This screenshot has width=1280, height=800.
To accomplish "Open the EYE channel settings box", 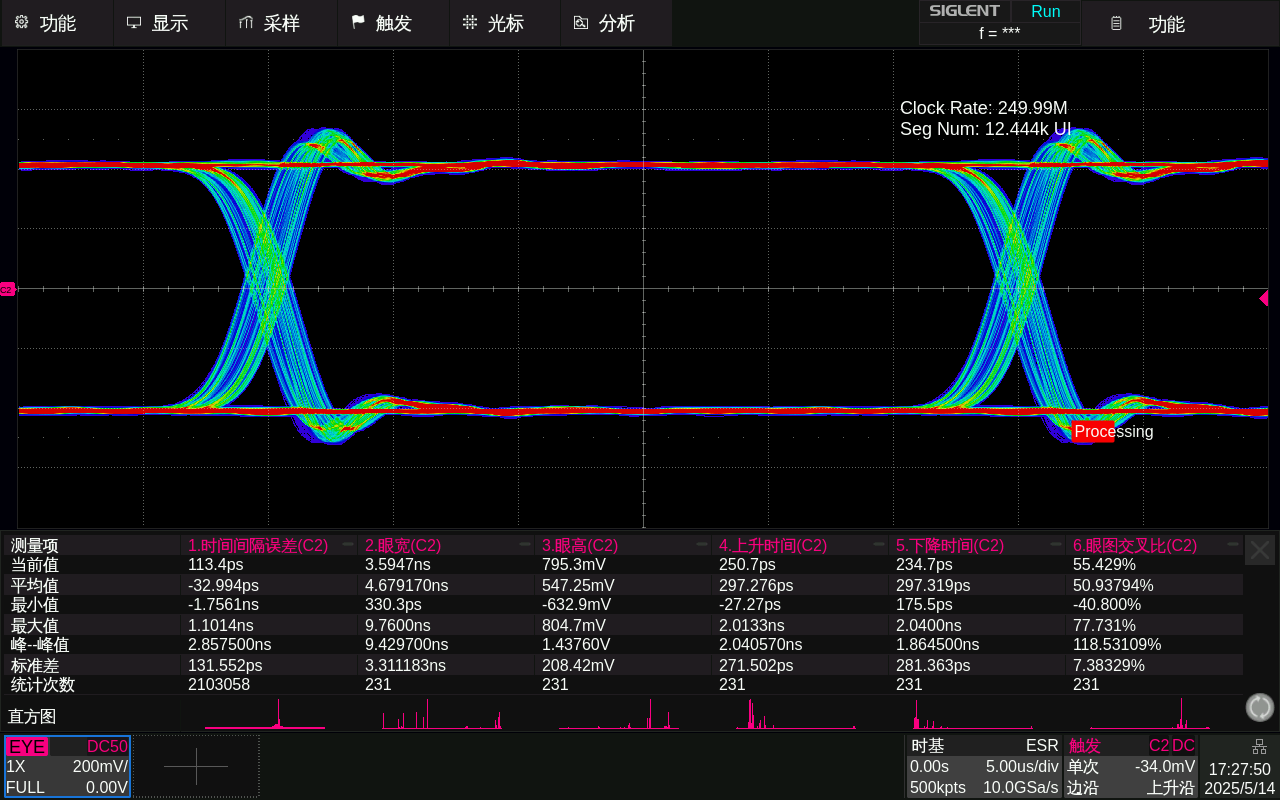I will pos(67,766).
